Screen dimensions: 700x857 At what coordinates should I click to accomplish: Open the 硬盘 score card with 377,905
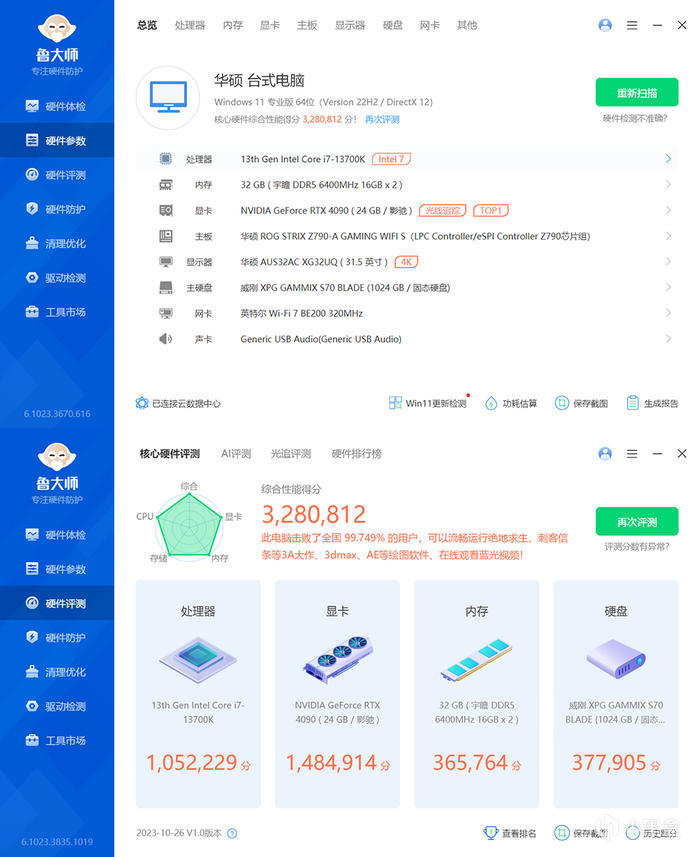coord(616,694)
